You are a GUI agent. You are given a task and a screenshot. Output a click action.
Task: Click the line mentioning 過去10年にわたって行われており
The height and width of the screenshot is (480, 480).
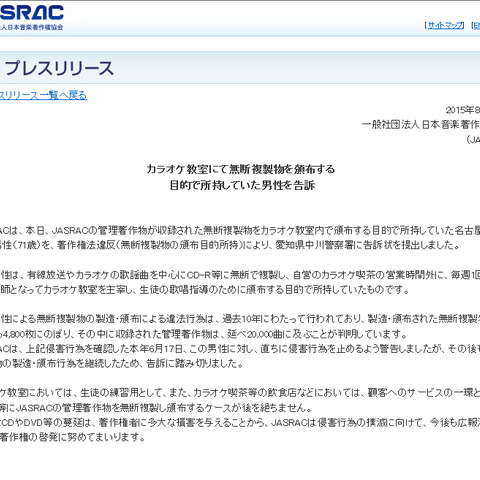click(240, 319)
